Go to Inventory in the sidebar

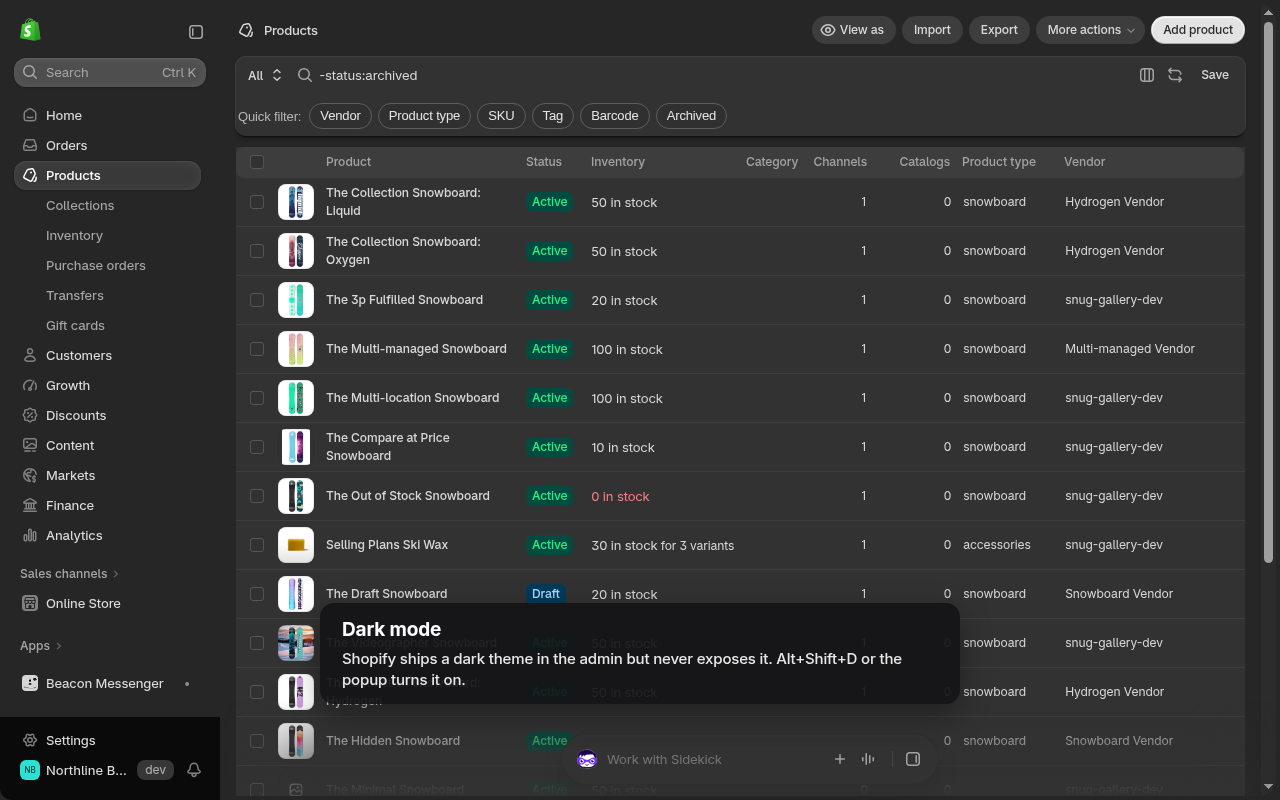(74, 235)
